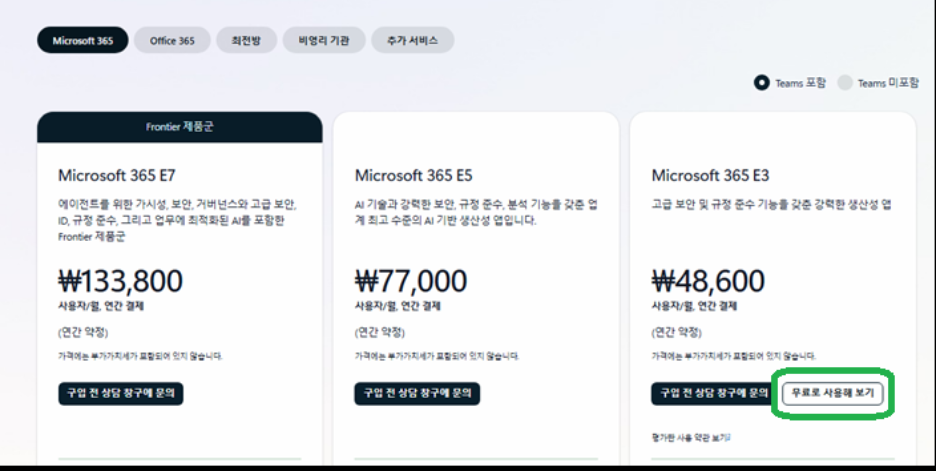Click the ₩48,600 price

tap(708, 281)
